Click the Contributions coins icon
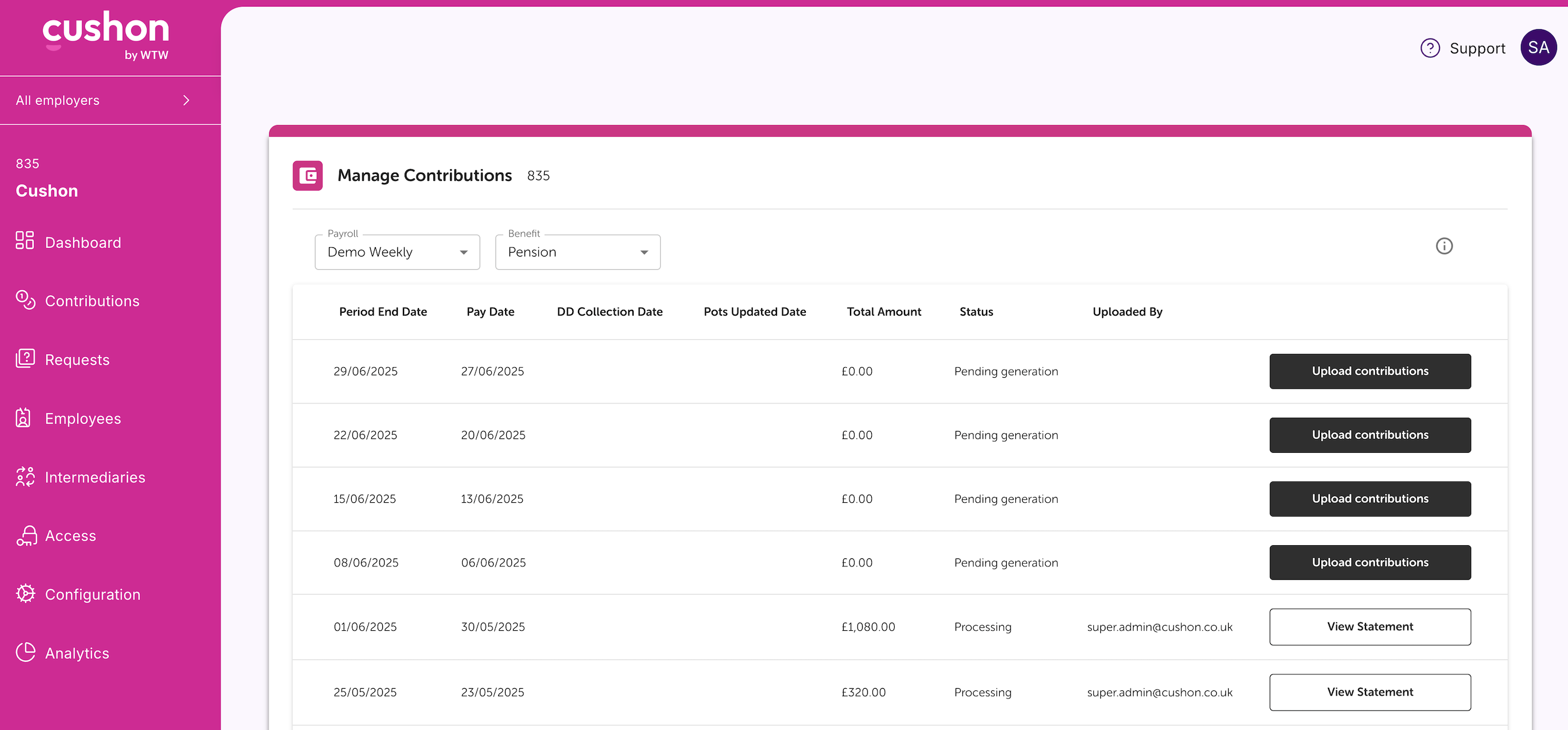Screen dimensions: 1568x730 [25, 300]
